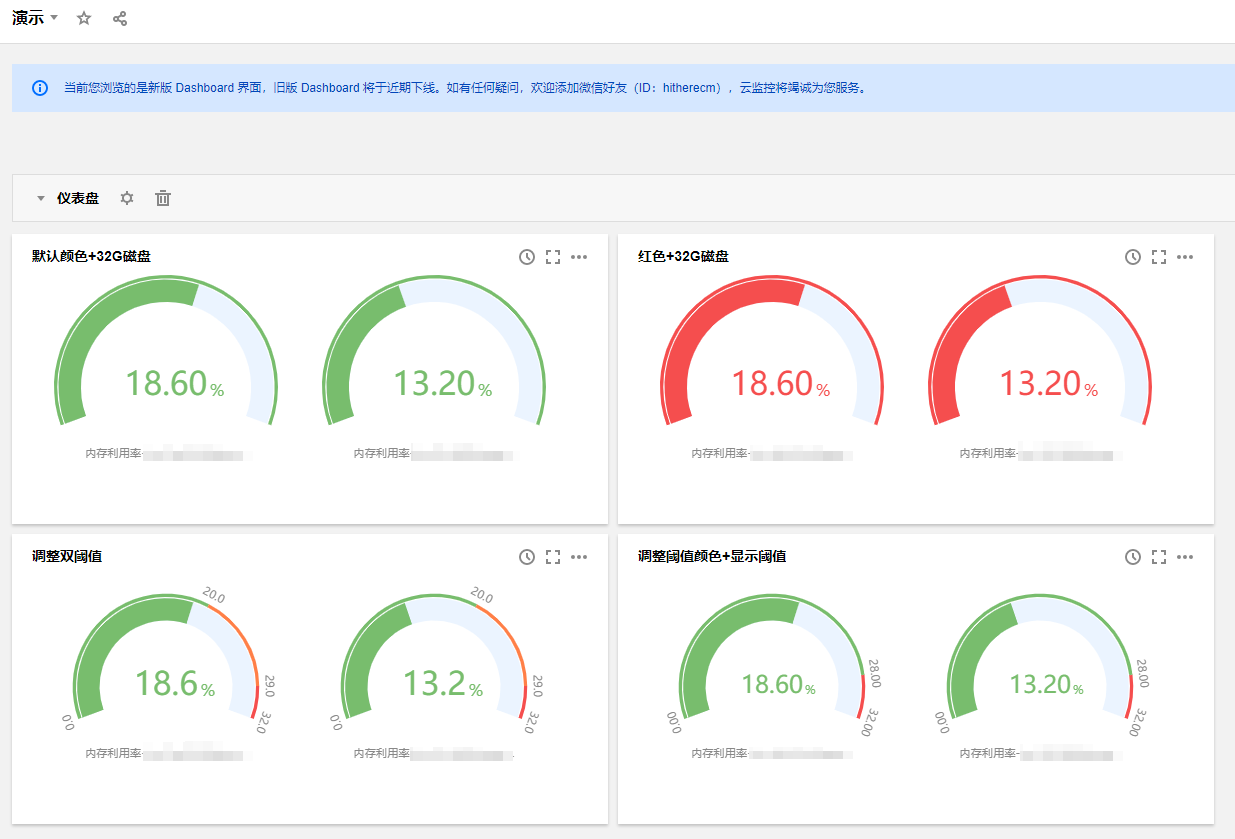
Task: Expand 红色+32G磁盘 panel to fullscreen
Action: (1159, 257)
